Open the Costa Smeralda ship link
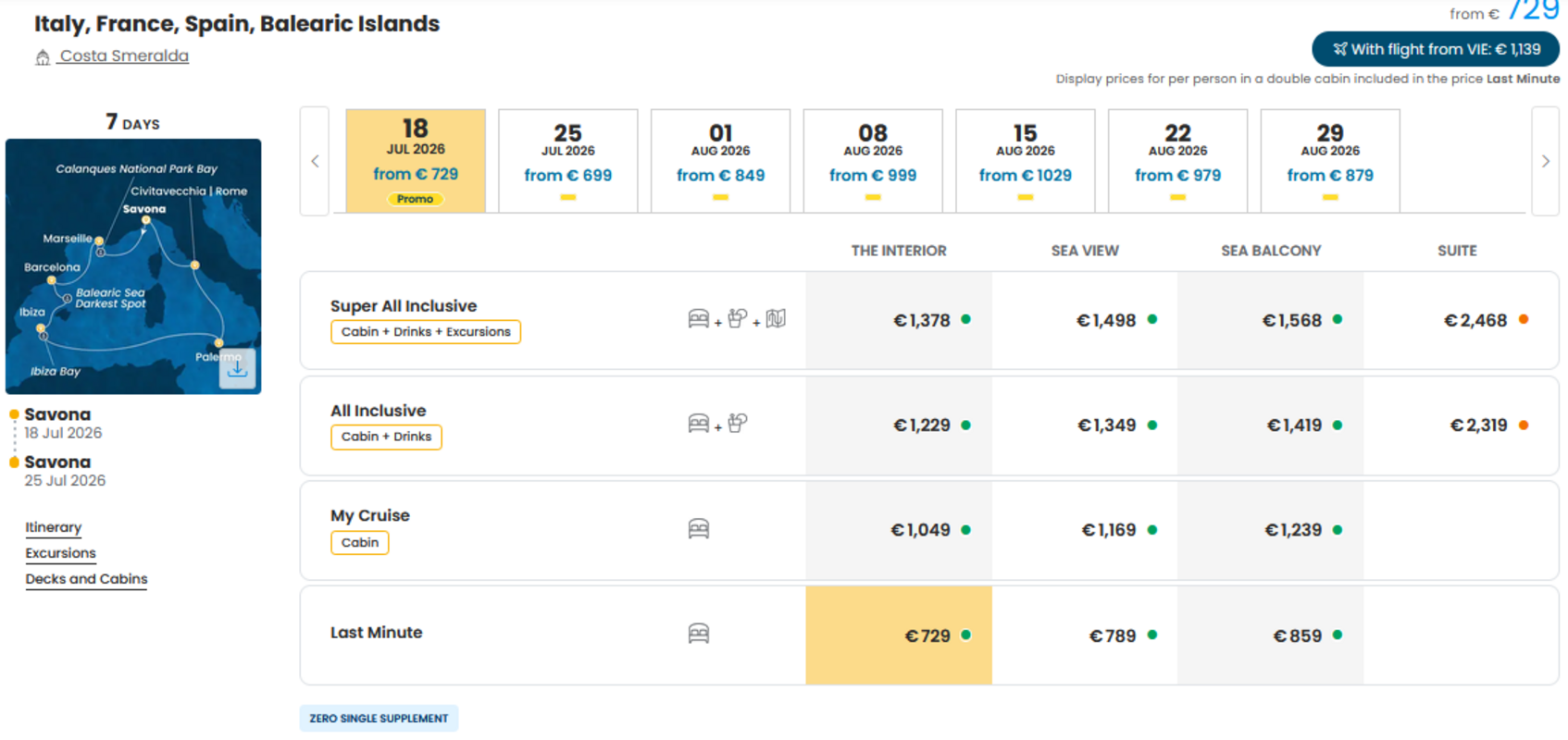Image resolution: width=1568 pixels, height=740 pixels. pos(124,55)
